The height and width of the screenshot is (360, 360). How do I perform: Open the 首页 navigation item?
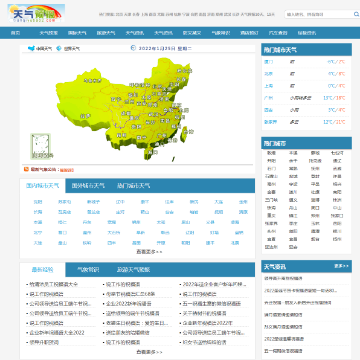click(15, 33)
